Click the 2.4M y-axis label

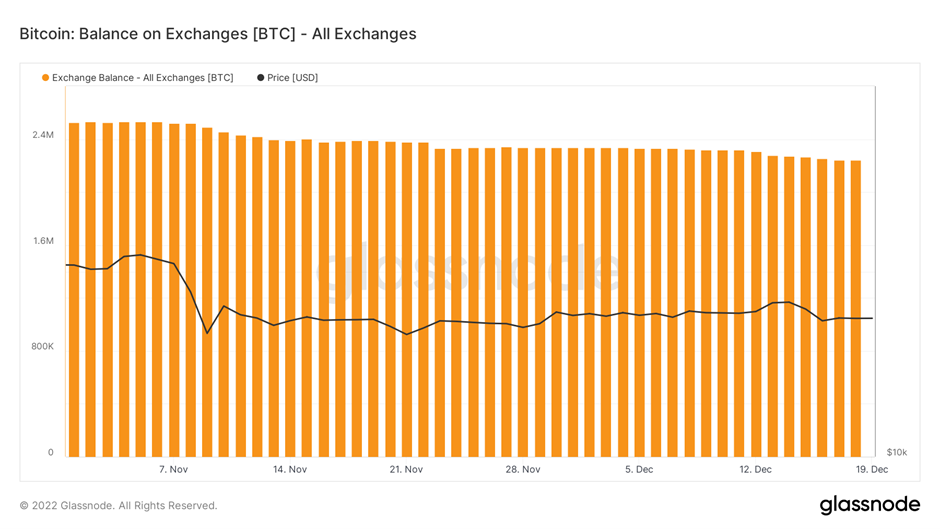[x=43, y=135]
